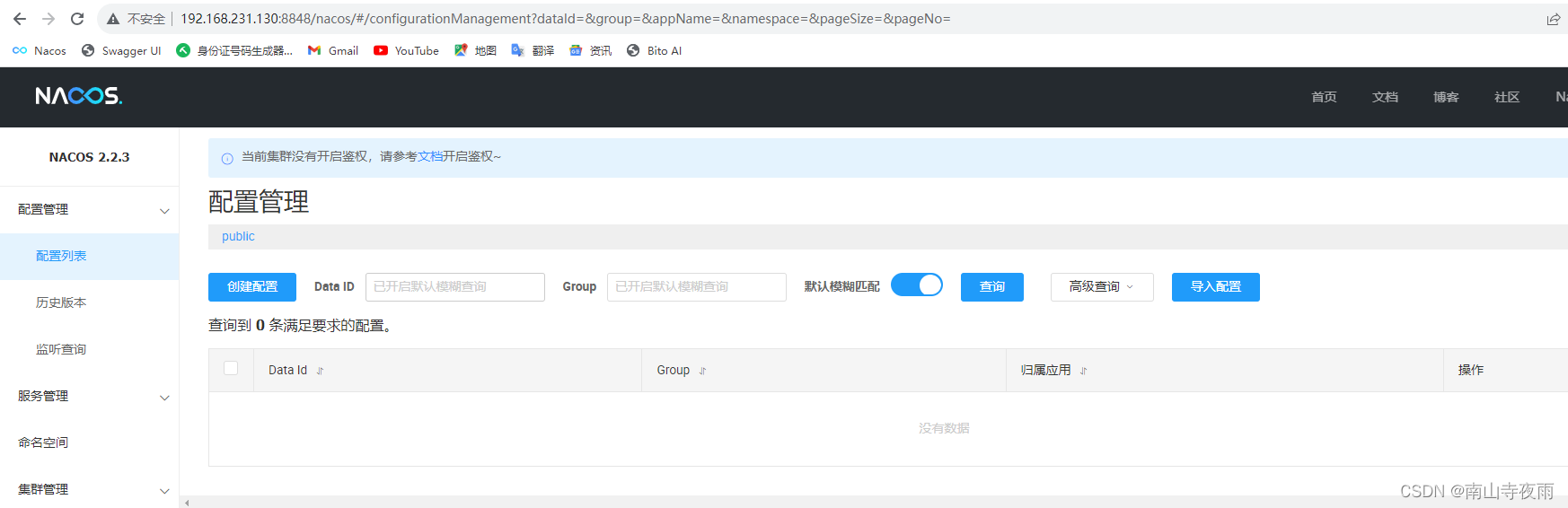This screenshot has height=508, width=1568.
Task: Focus the Data ID input field
Action: (455, 287)
